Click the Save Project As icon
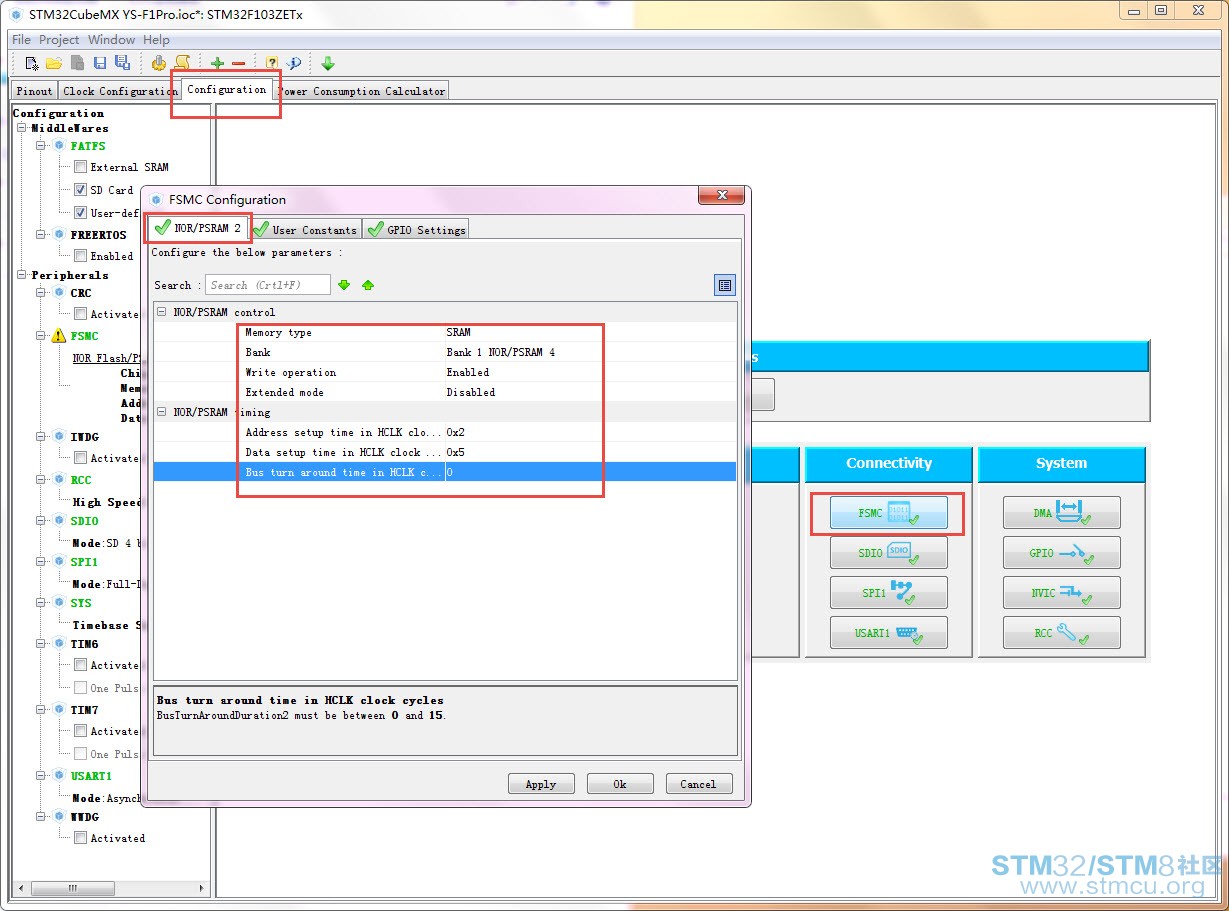Image resolution: width=1229 pixels, height=911 pixels. tap(122, 63)
